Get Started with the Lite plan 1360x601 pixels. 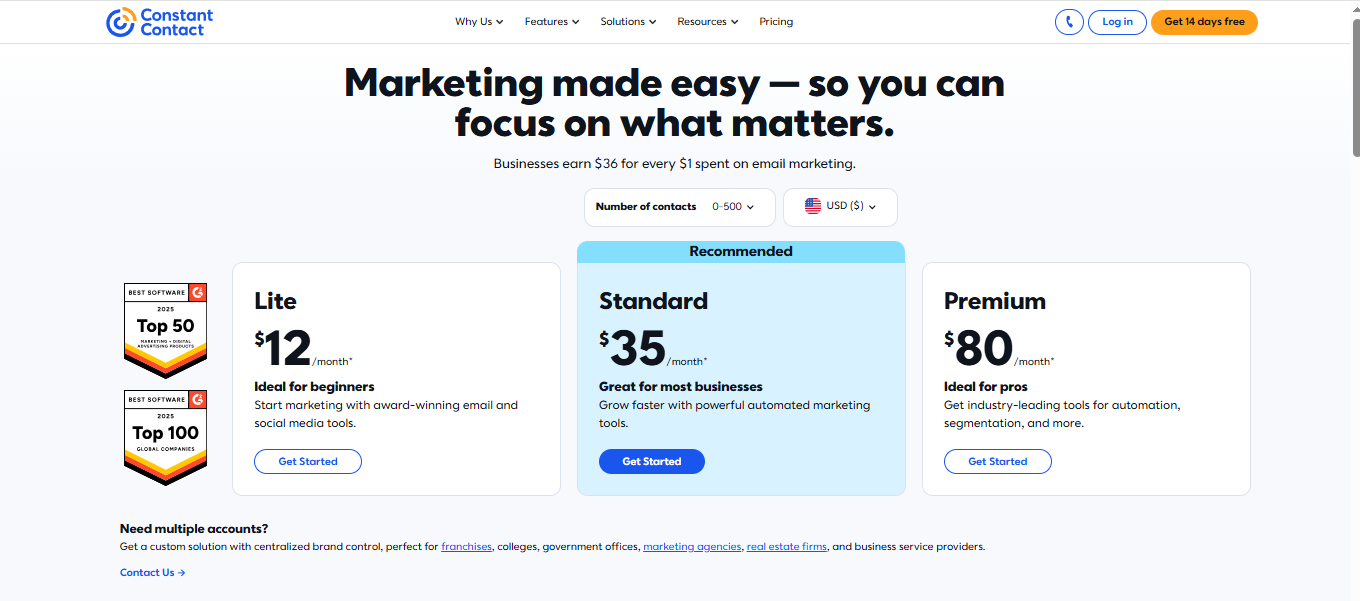pos(308,461)
